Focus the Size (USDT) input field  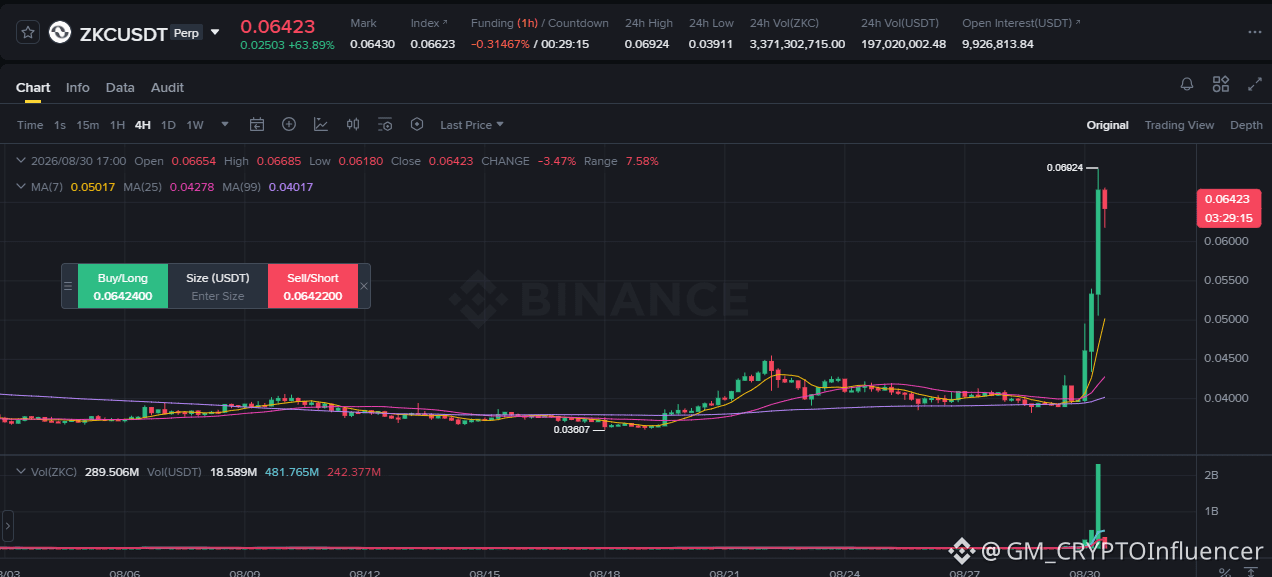pyautogui.click(x=218, y=296)
